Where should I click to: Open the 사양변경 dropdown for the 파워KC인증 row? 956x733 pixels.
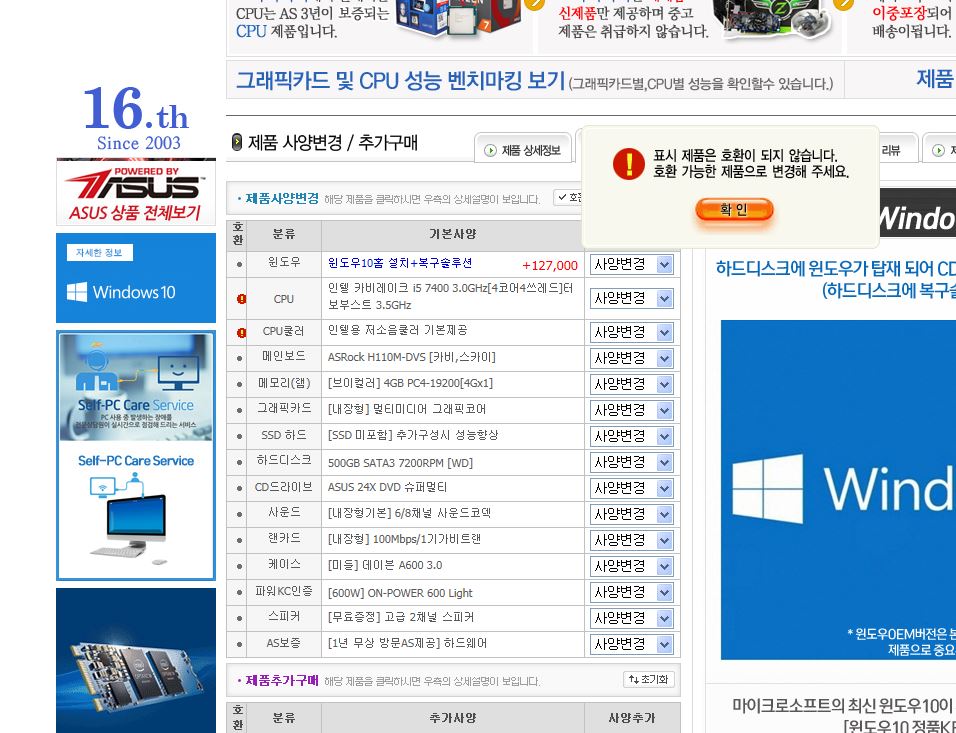pos(631,592)
